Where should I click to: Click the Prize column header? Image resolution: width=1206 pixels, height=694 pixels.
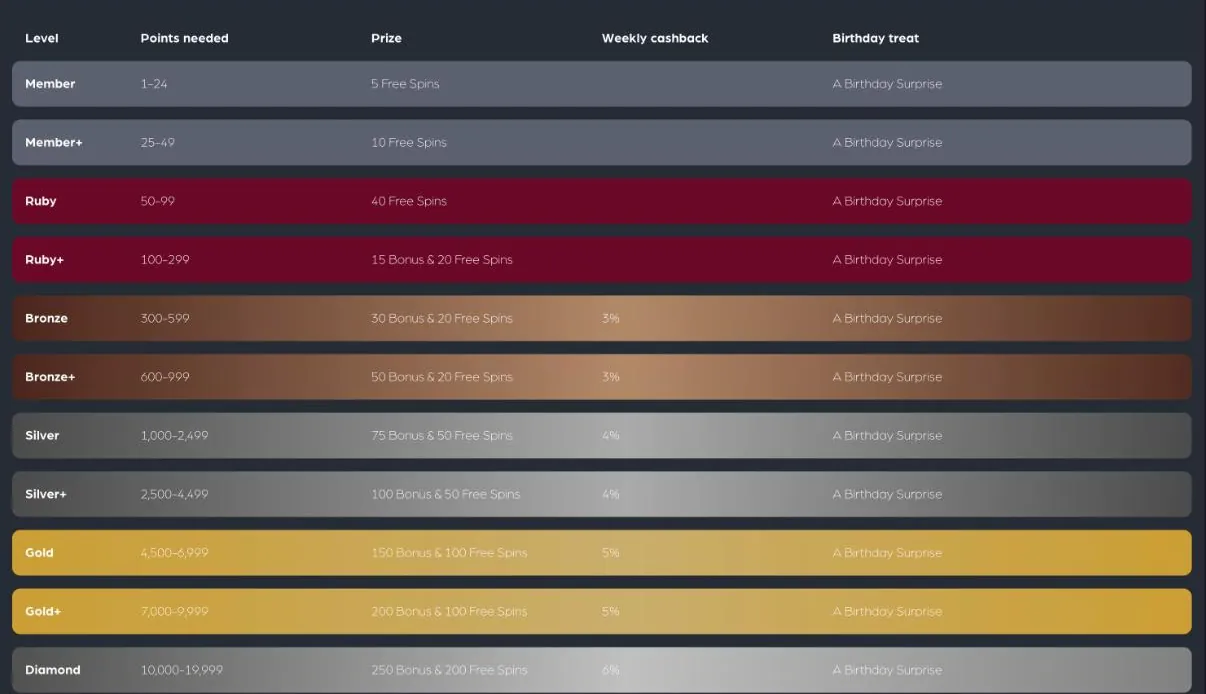[x=386, y=38]
